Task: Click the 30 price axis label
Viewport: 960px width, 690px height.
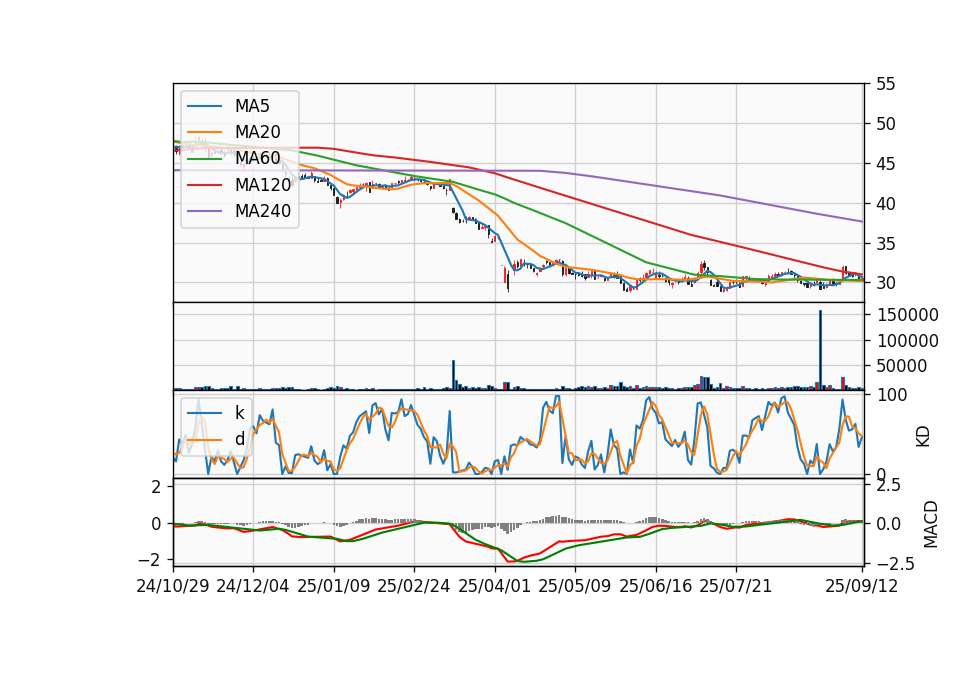Action: (x=885, y=283)
